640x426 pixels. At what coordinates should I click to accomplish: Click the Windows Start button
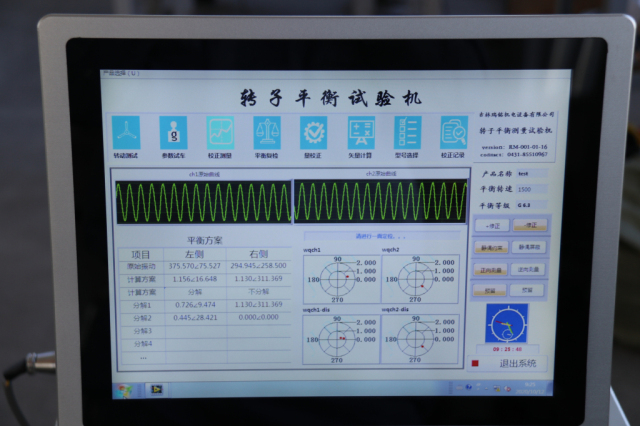125,389
